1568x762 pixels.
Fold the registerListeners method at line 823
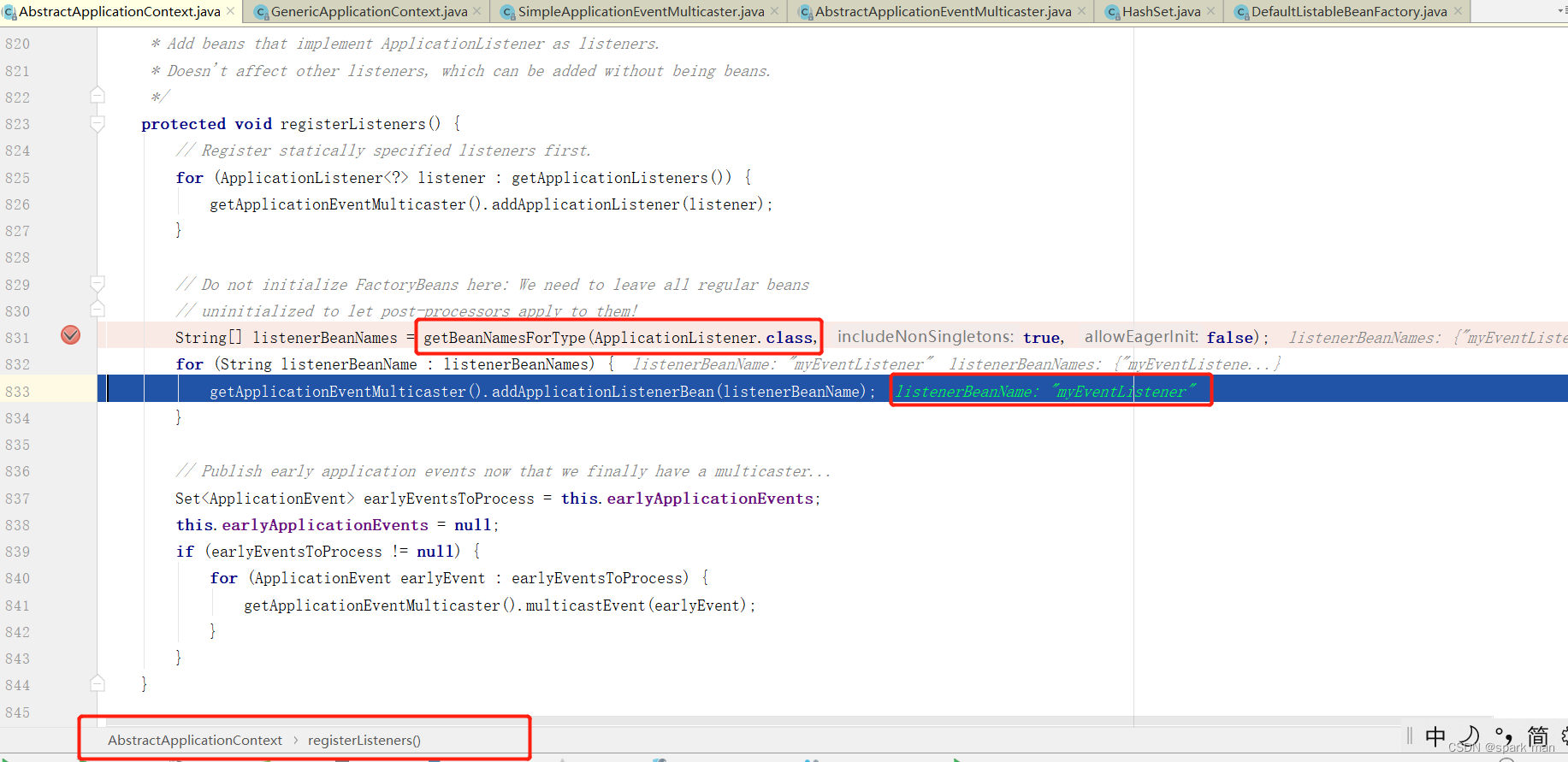[x=98, y=124]
